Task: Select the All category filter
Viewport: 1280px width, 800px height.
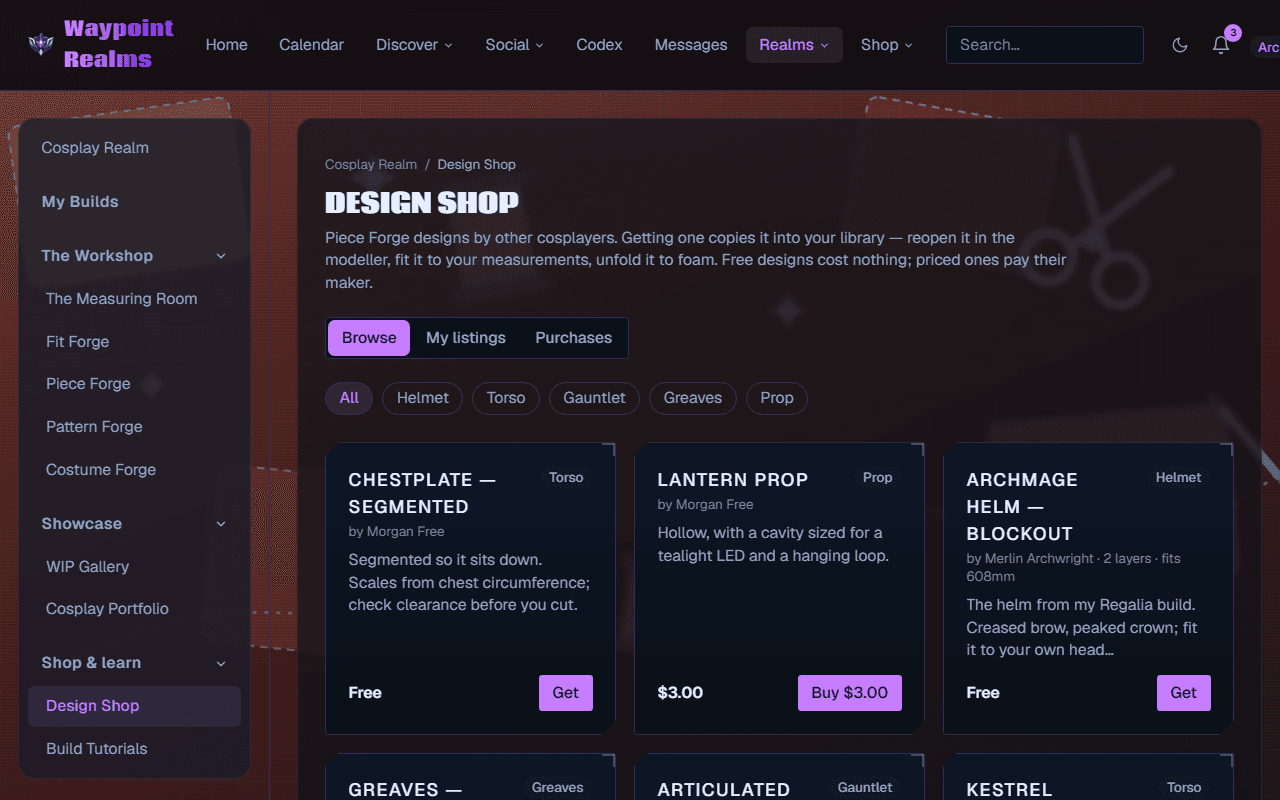Action: coord(349,398)
